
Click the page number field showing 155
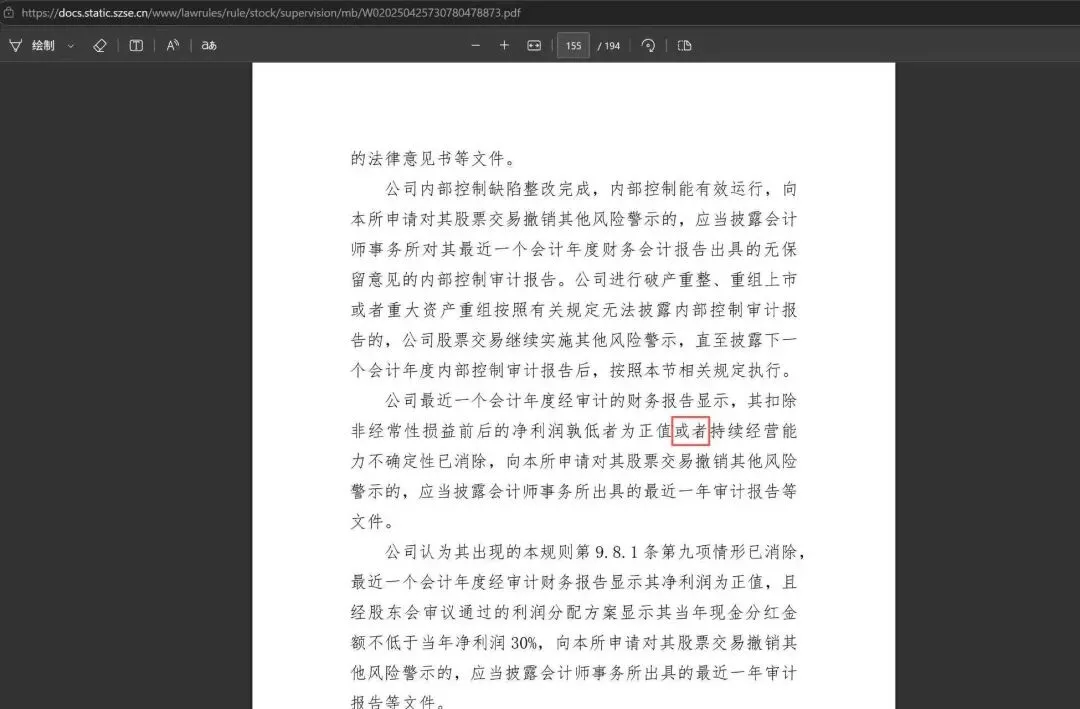pos(573,45)
